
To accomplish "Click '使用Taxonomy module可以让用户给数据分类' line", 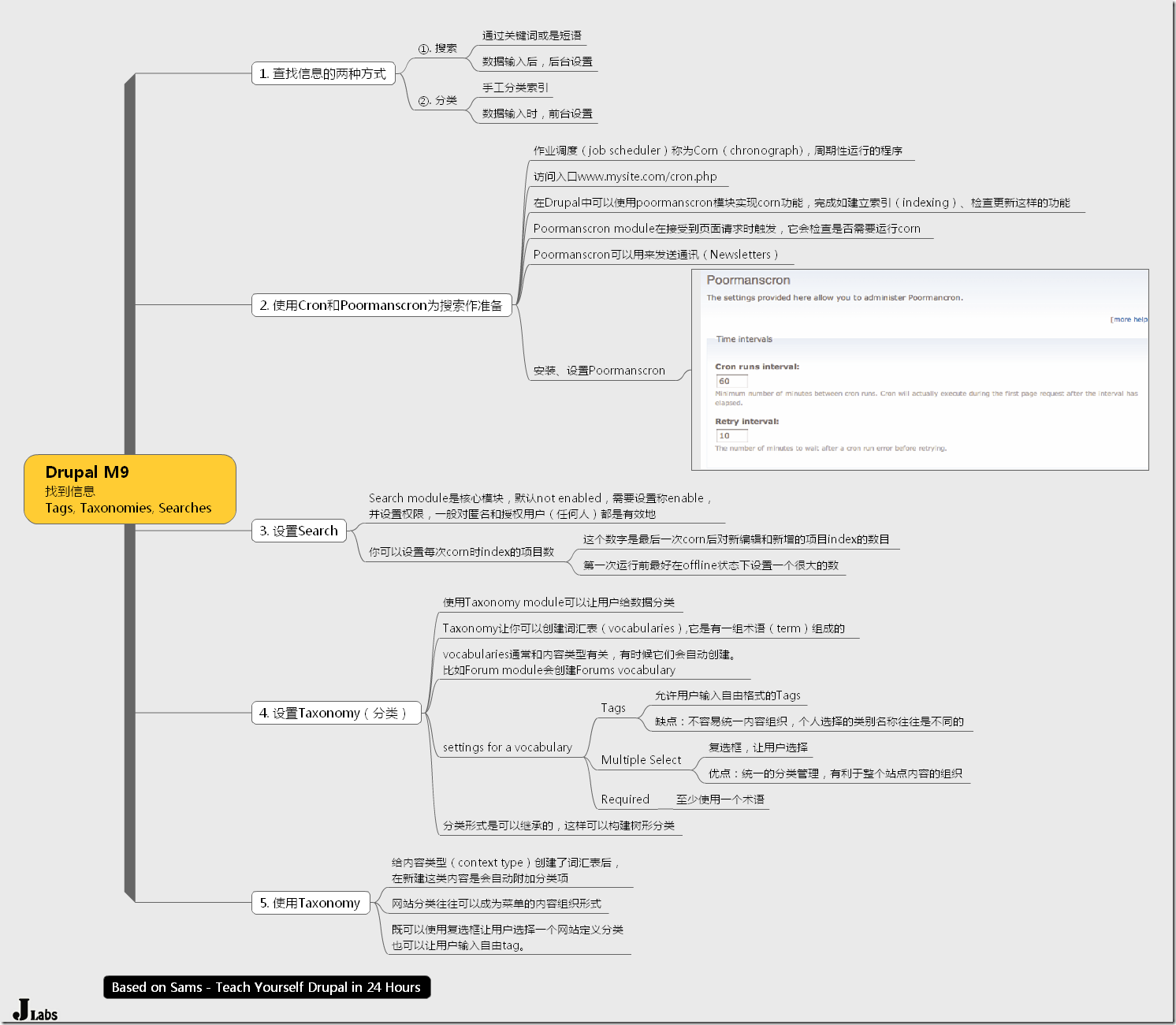I will coord(559,602).
